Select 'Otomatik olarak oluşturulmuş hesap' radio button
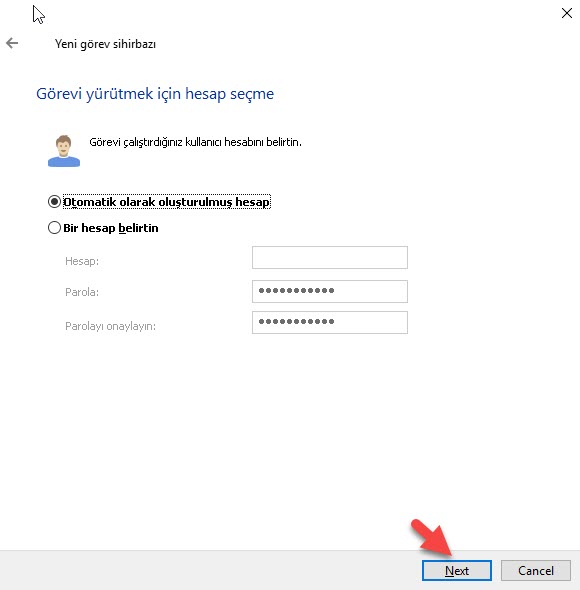The image size is (580, 590). click(54, 202)
